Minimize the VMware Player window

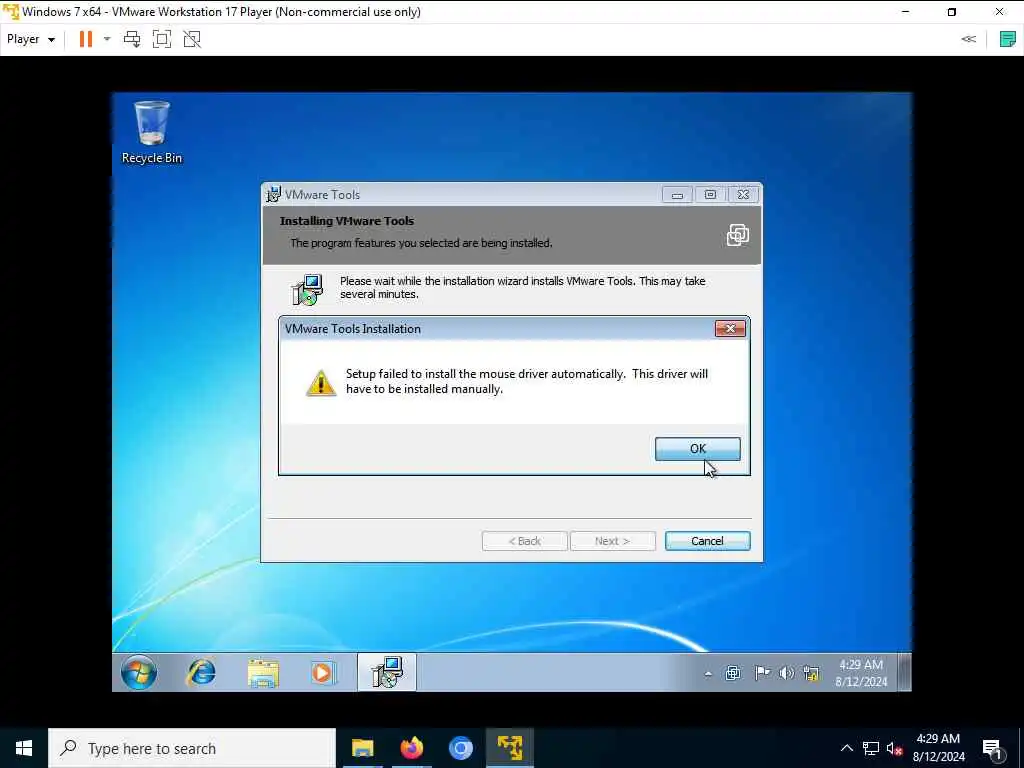pyautogui.click(x=906, y=12)
